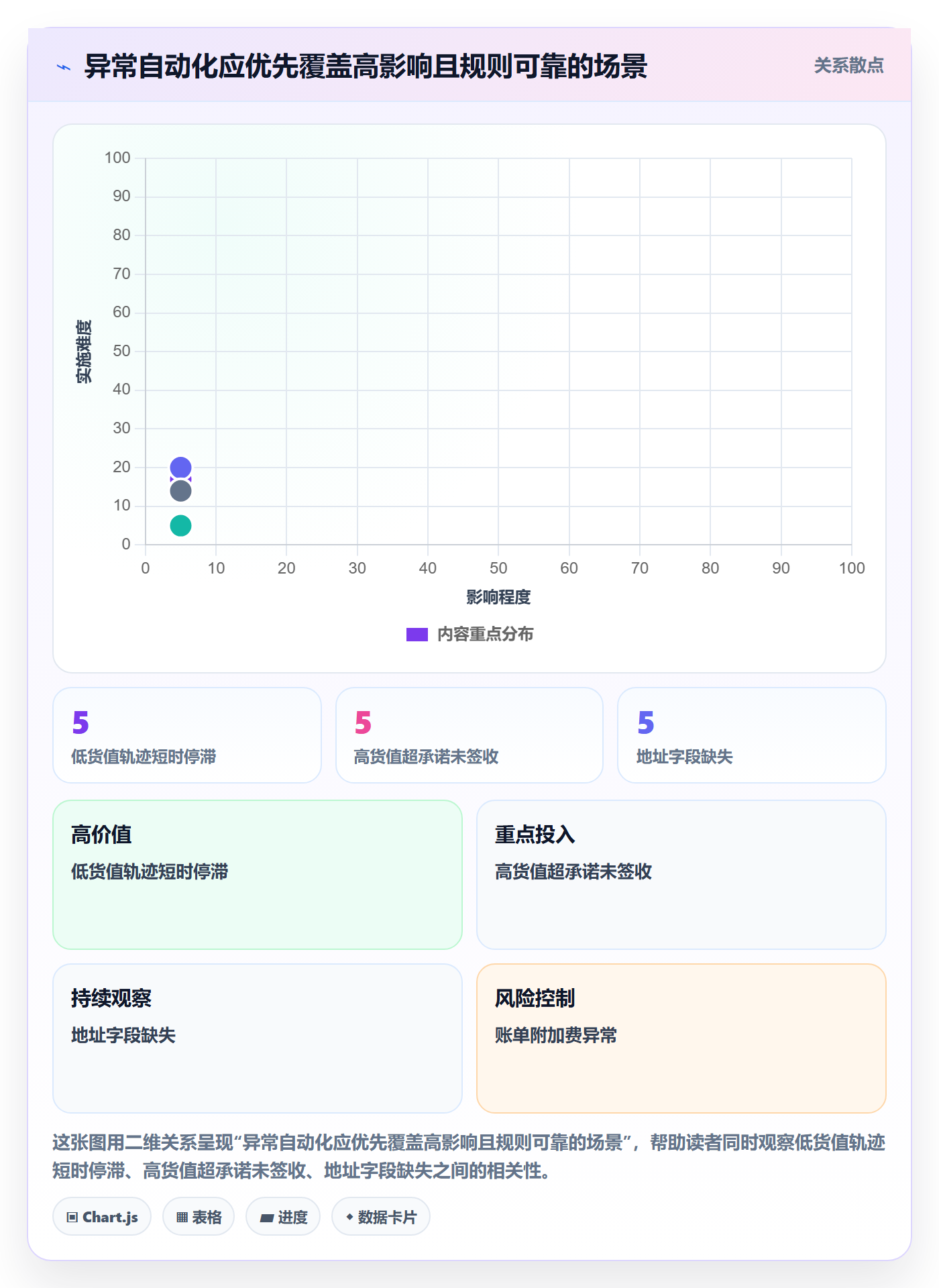Image resolution: width=939 pixels, height=1288 pixels.
Task: Select the stat card for 地址字段缺失 with blue 5
Action: coord(752,735)
